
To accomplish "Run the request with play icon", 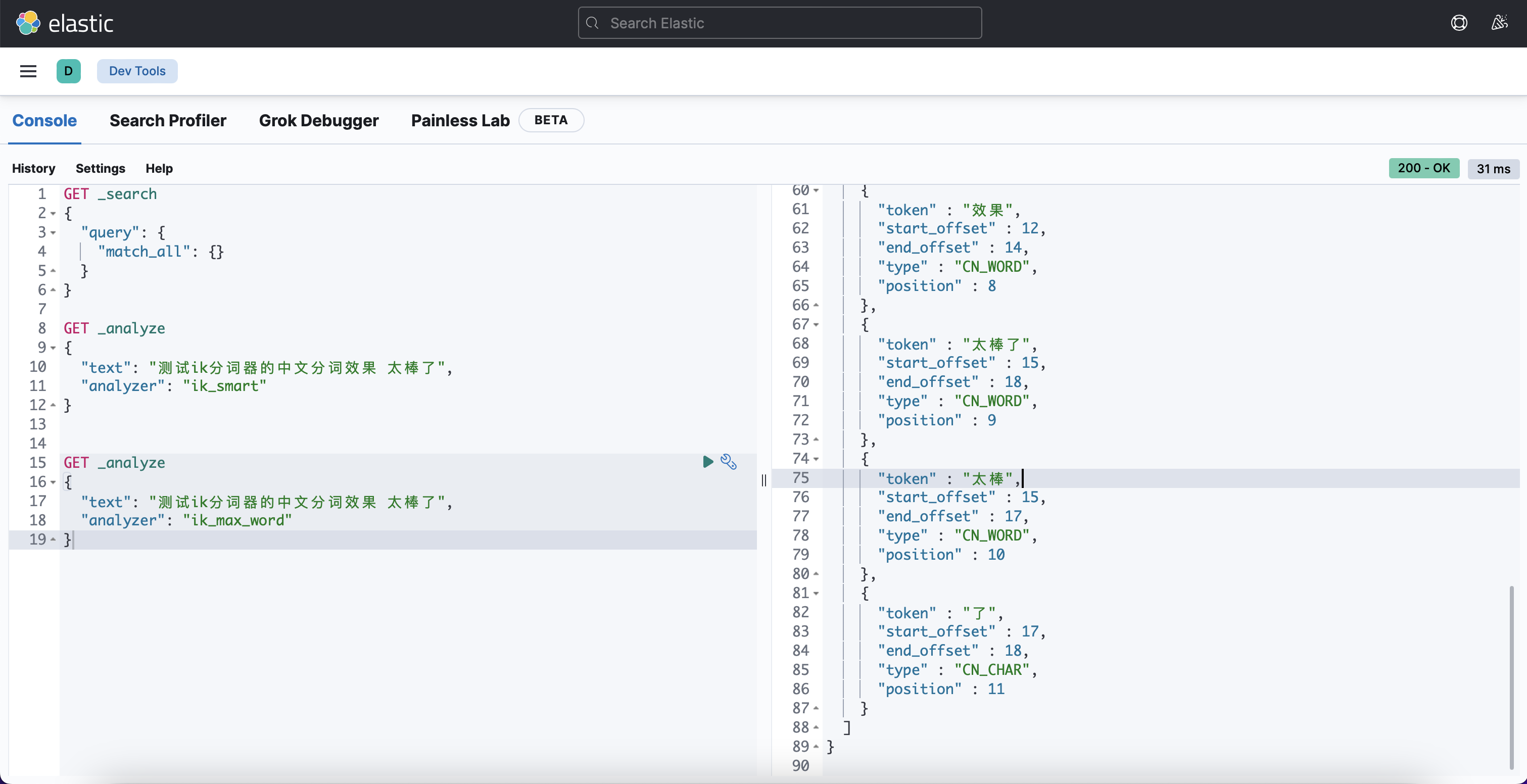I will click(x=708, y=462).
